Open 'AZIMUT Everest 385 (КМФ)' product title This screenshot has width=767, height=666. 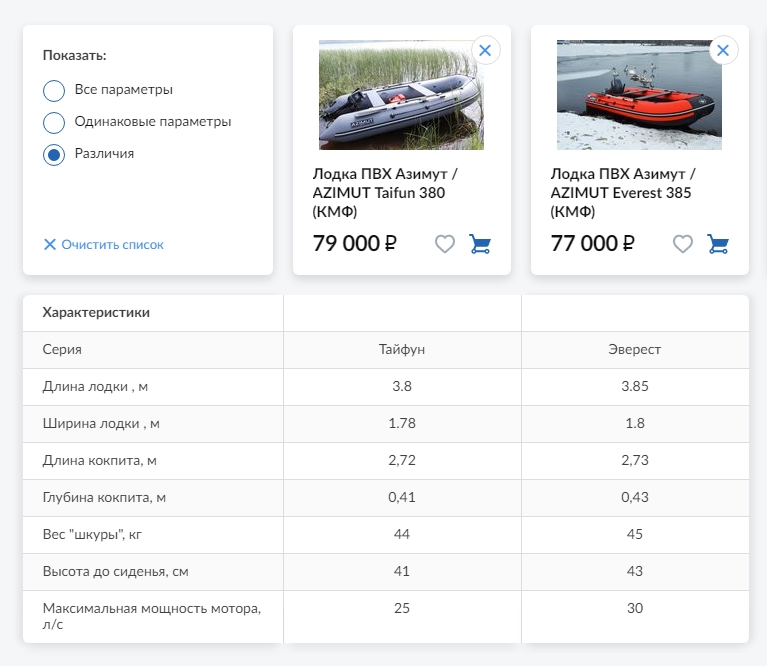coord(623,193)
